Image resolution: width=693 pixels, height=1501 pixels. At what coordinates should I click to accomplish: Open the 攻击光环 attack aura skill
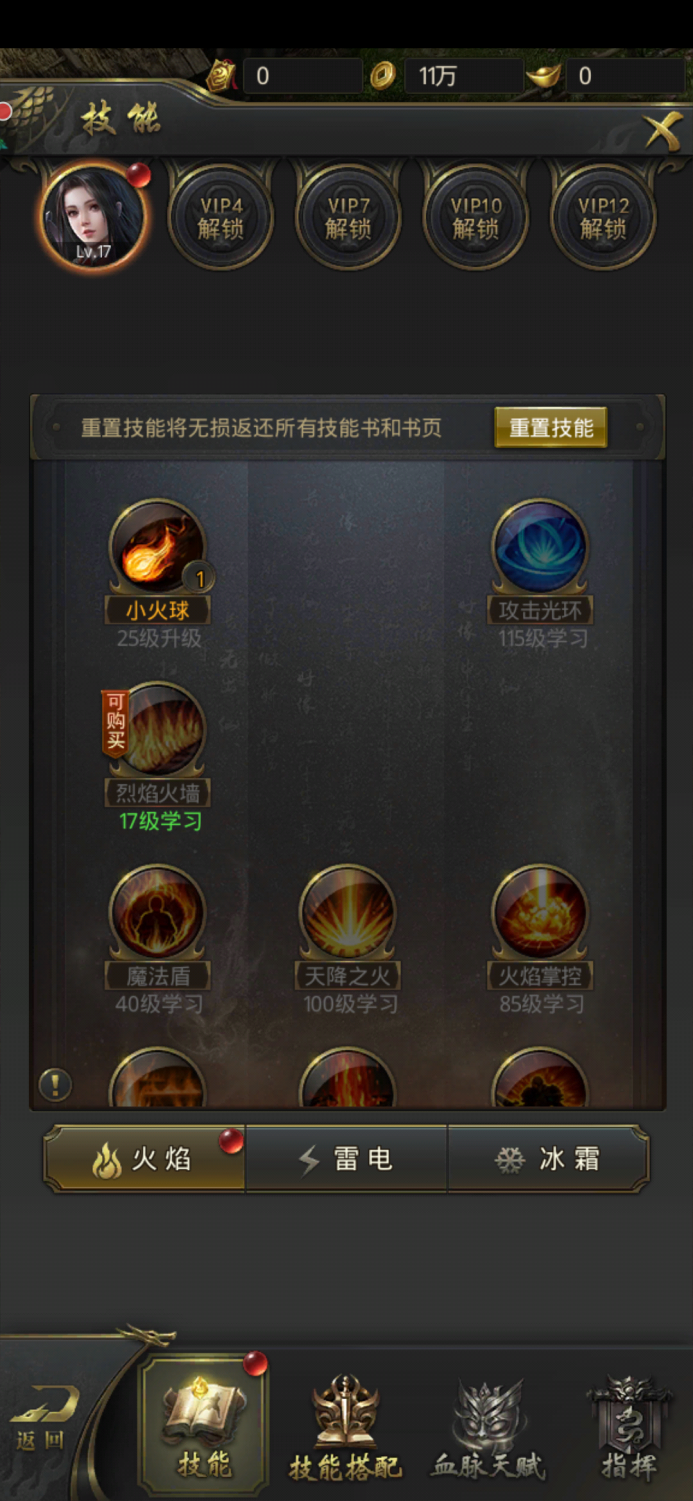(x=541, y=547)
